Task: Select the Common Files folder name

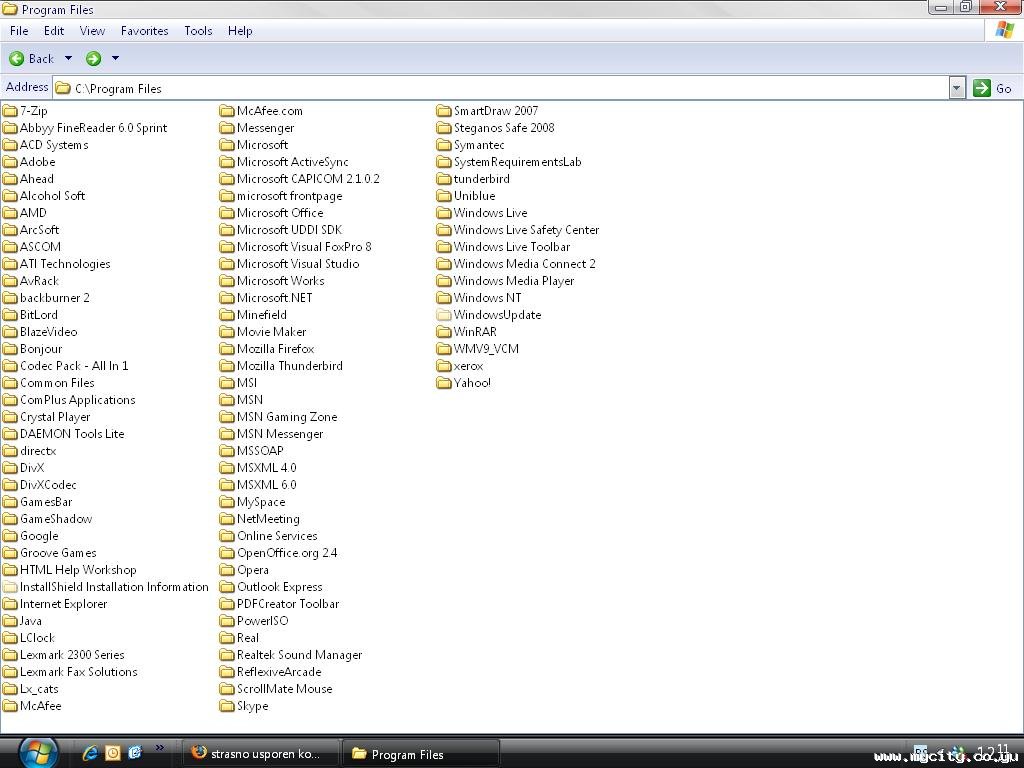Action: pos(57,383)
